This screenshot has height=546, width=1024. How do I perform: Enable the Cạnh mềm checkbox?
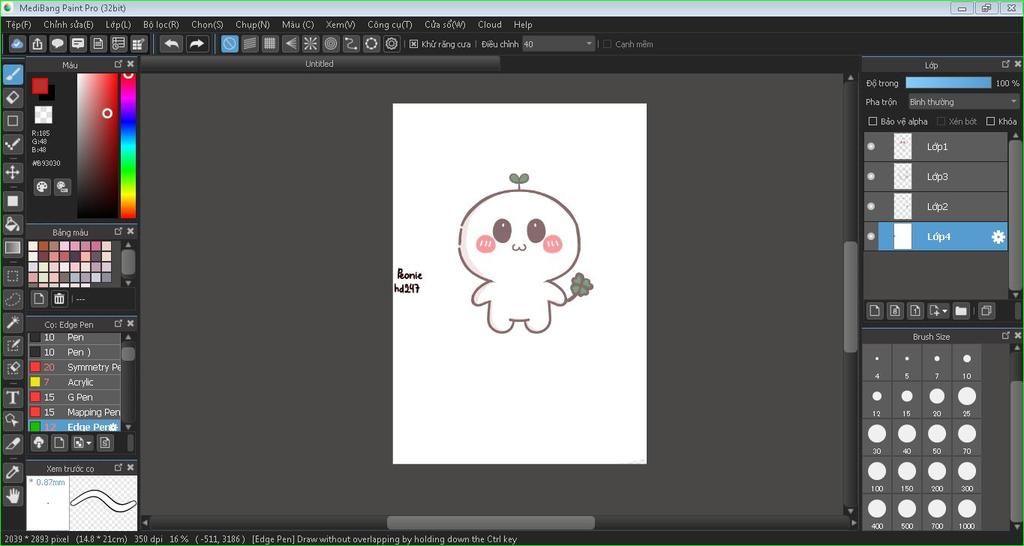(607, 44)
